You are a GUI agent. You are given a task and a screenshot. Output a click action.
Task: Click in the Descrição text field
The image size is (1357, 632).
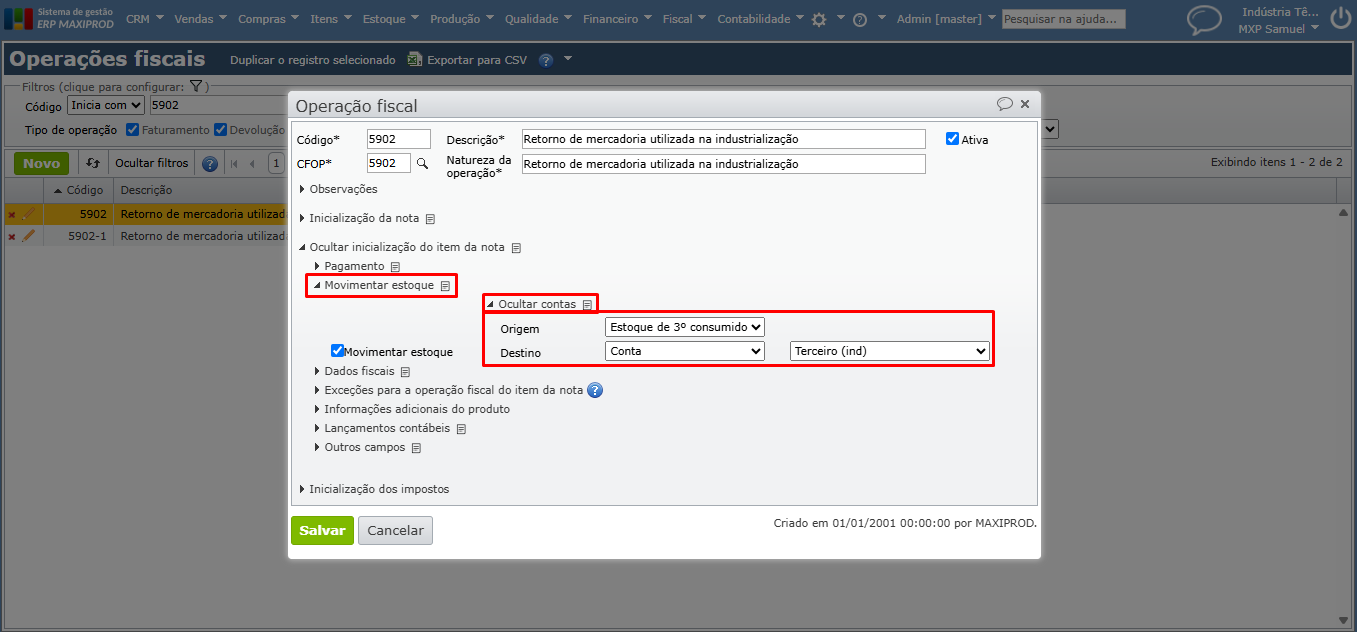(723, 139)
